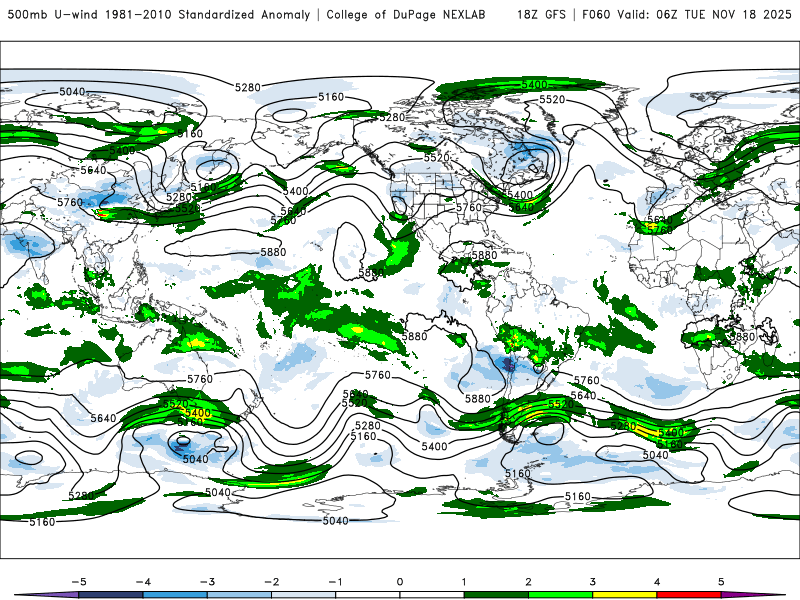Click the colorbar label '5'
Image resolution: width=800 pixels, height=600 pixels.
pos(721,582)
